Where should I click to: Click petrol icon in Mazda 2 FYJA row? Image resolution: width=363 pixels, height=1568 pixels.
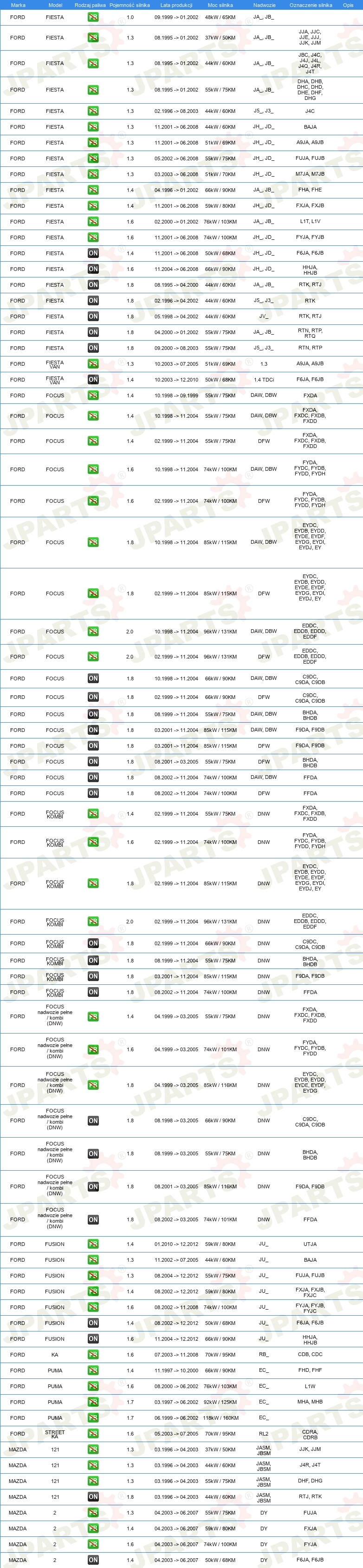[93, 1544]
